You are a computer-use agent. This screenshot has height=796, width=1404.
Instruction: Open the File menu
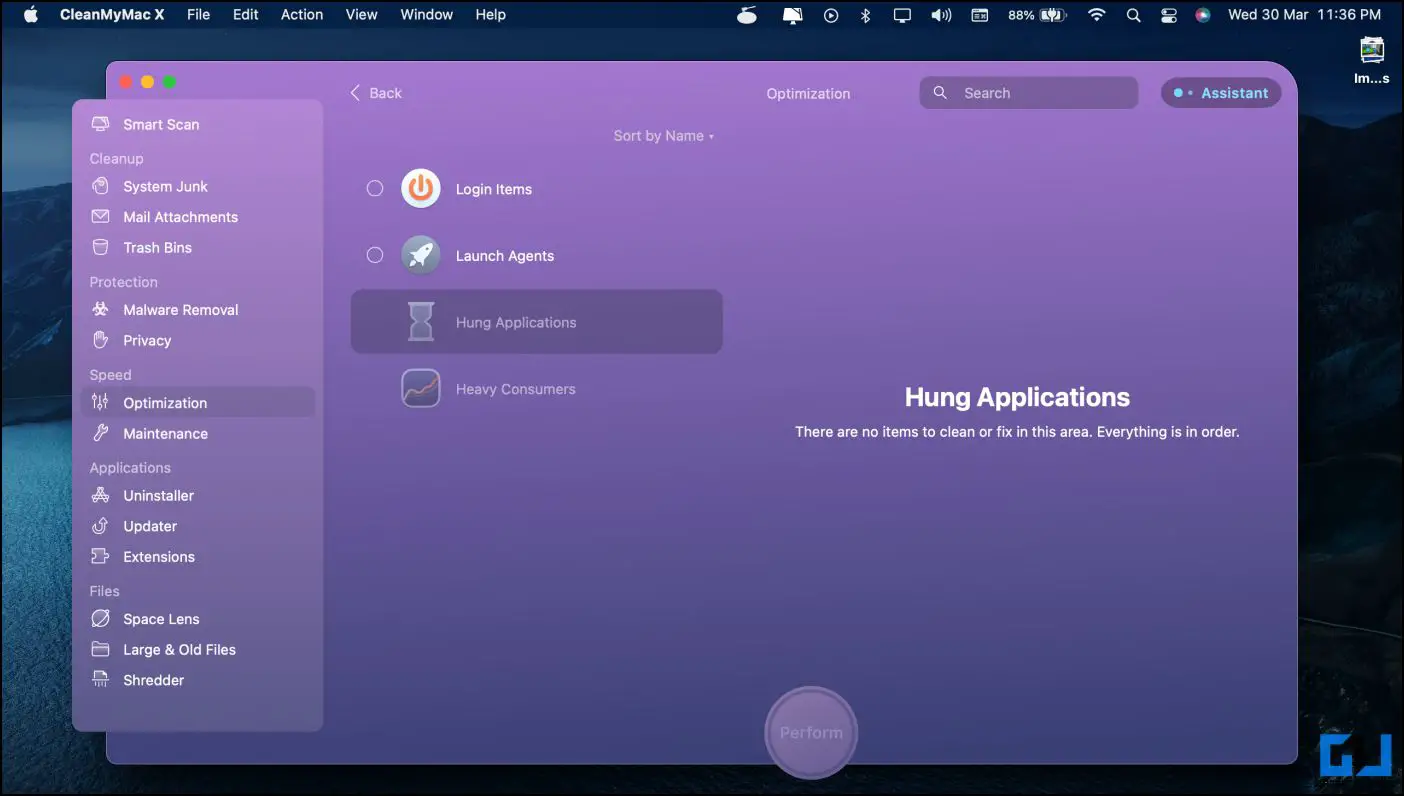coord(199,14)
